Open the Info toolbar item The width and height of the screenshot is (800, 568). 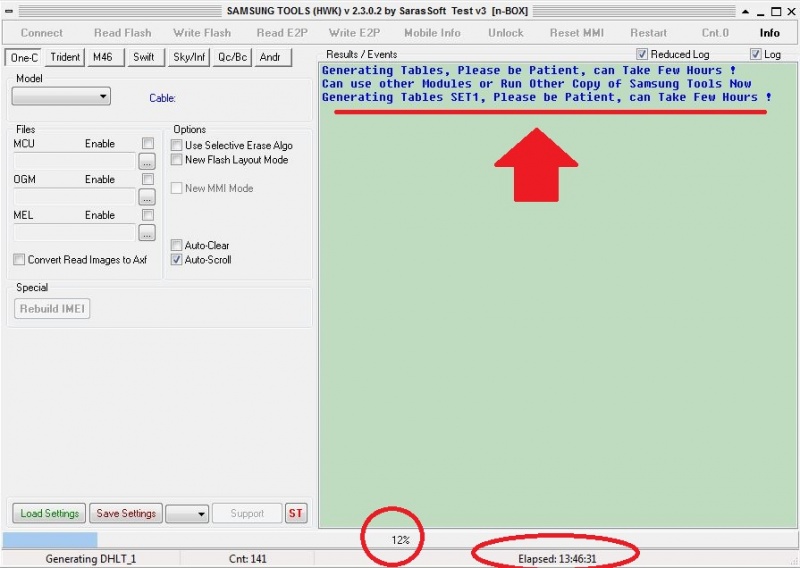click(769, 33)
